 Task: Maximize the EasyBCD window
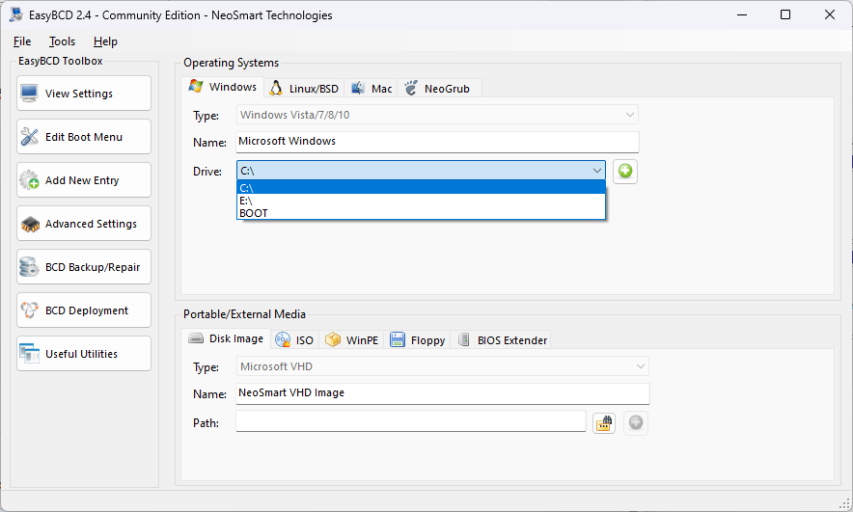[786, 15]
